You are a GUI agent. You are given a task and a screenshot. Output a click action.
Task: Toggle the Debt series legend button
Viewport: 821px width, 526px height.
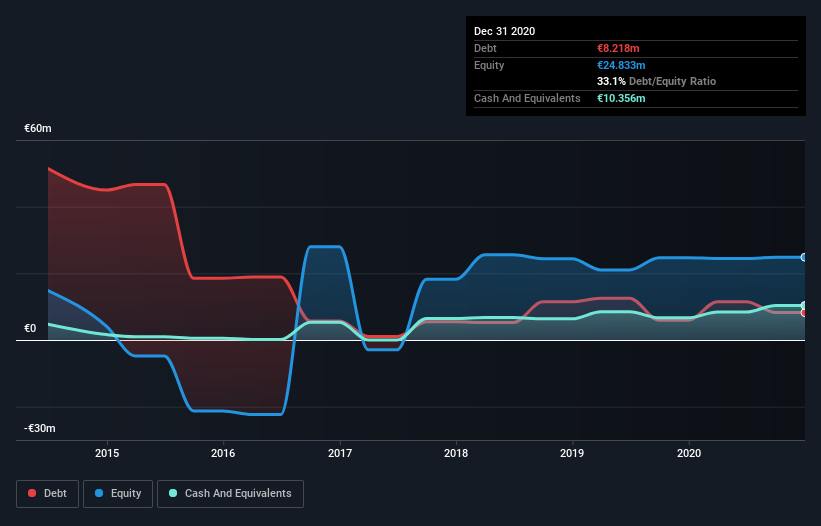47,494
